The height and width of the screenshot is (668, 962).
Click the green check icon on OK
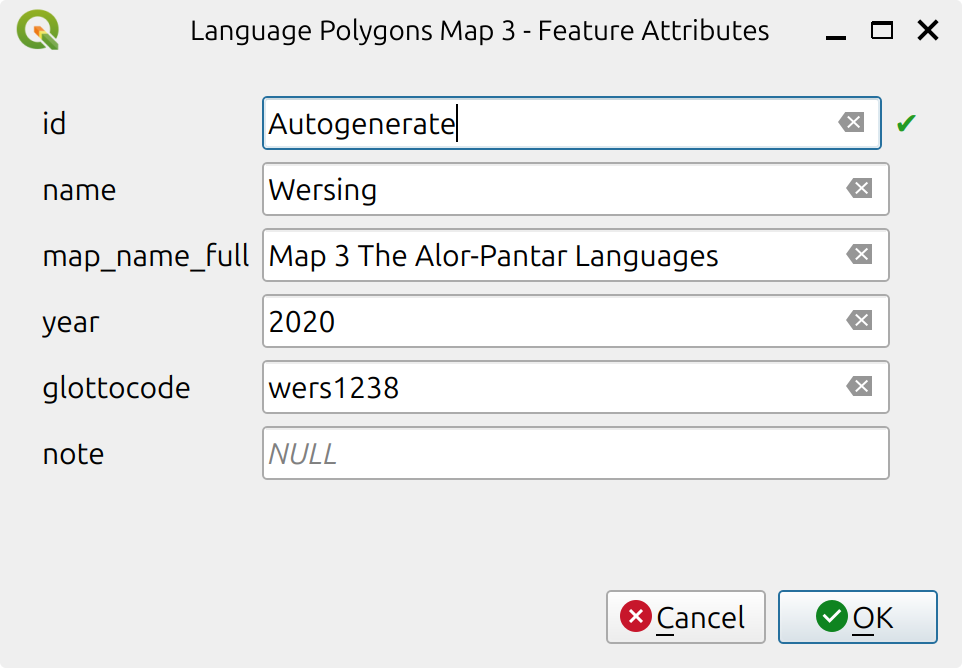(831, 617)
